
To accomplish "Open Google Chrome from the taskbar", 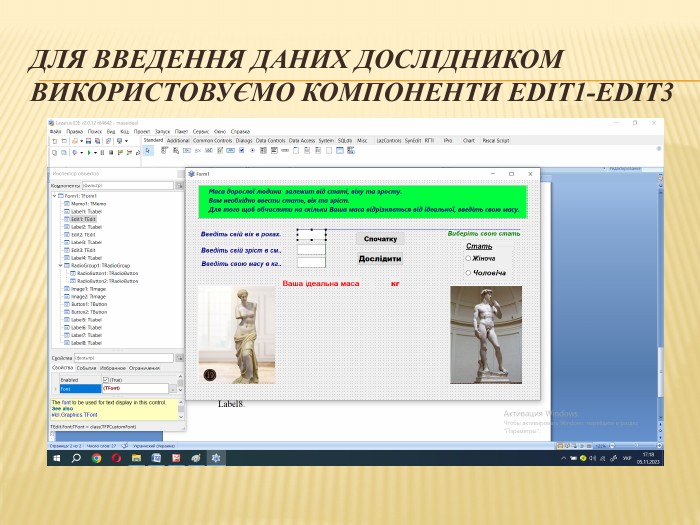I will pos(96,458).
